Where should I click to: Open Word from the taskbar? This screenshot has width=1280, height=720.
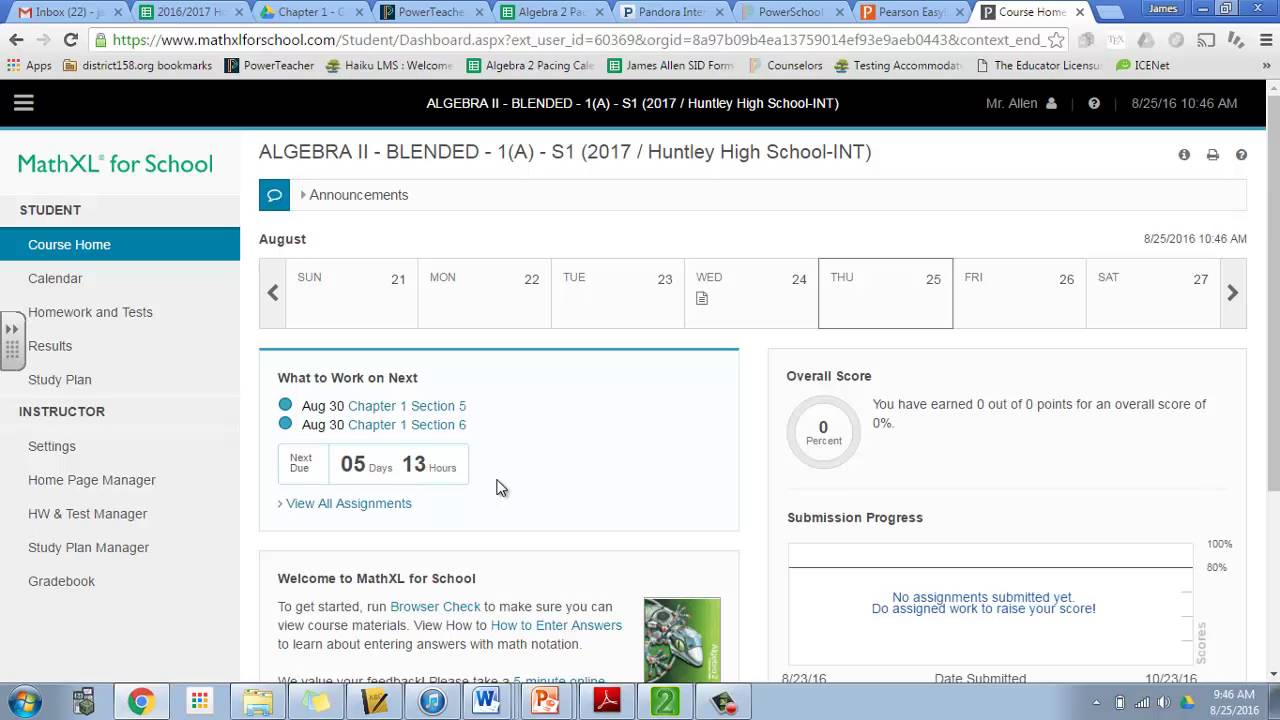click(486, 701)
